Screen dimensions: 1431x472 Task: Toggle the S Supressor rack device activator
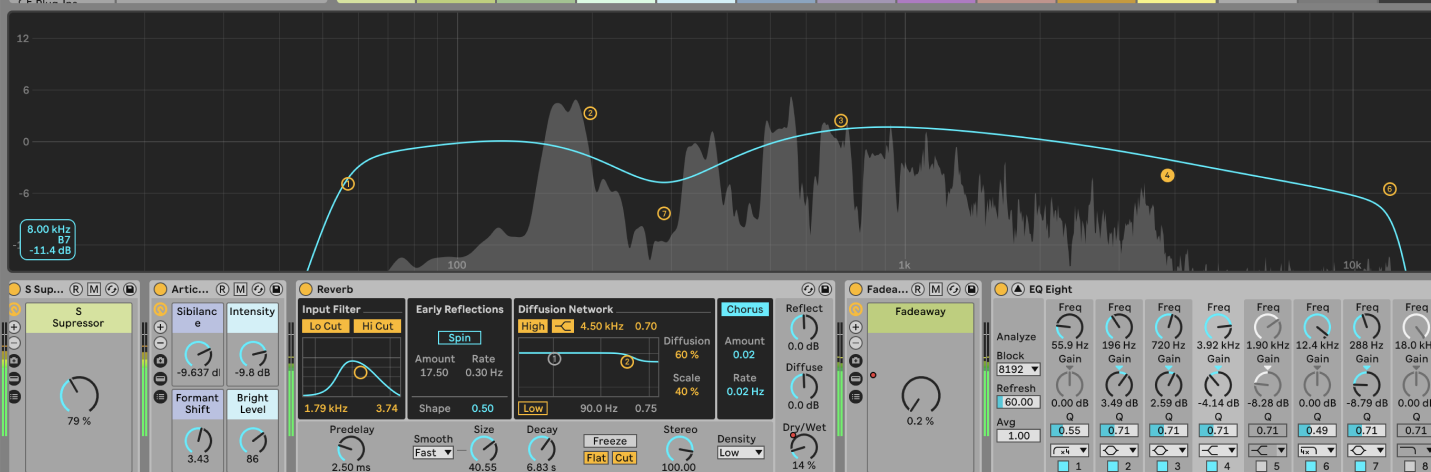pos(14,289)
